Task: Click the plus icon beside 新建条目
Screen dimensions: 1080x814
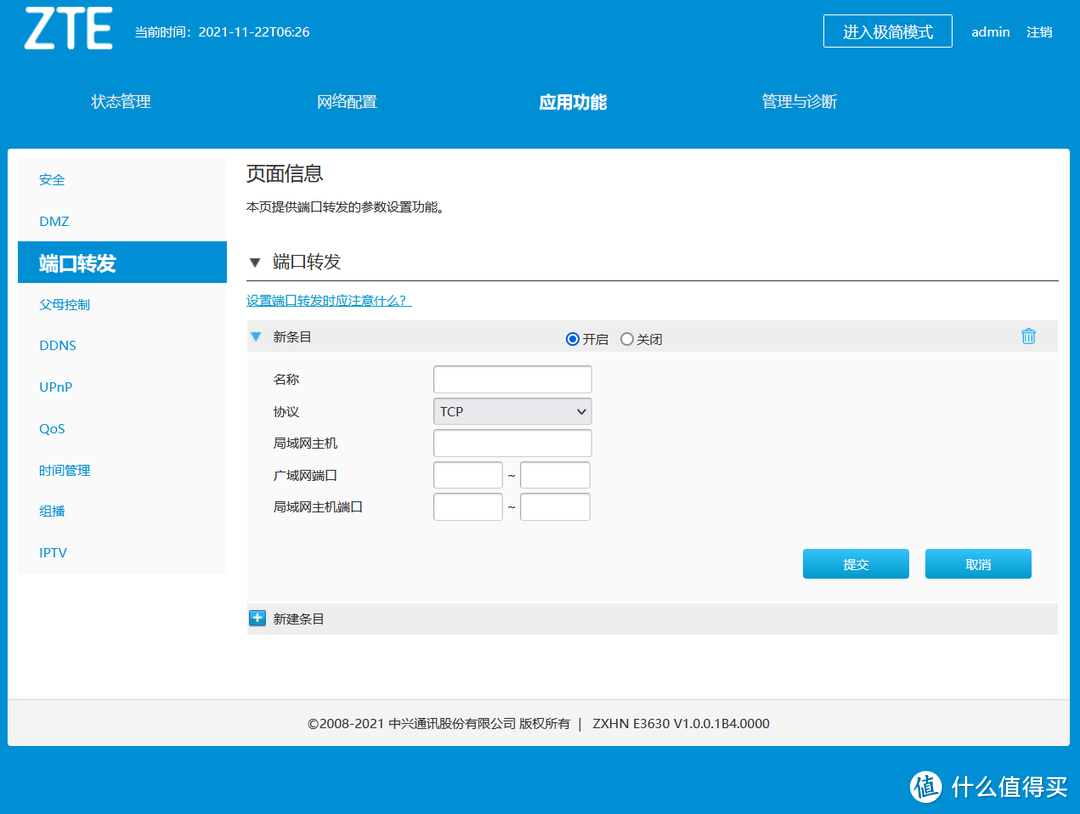Action: point(258,618)
